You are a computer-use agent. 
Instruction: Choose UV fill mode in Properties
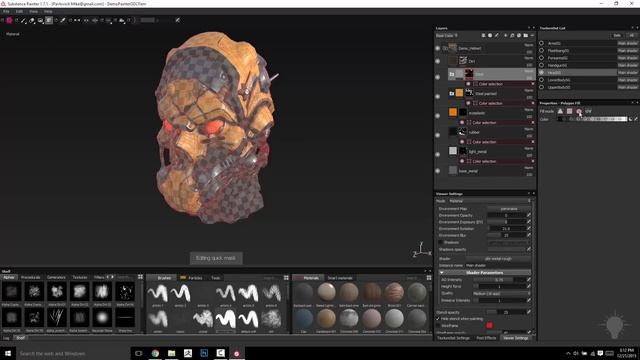[x=588, y=111]
